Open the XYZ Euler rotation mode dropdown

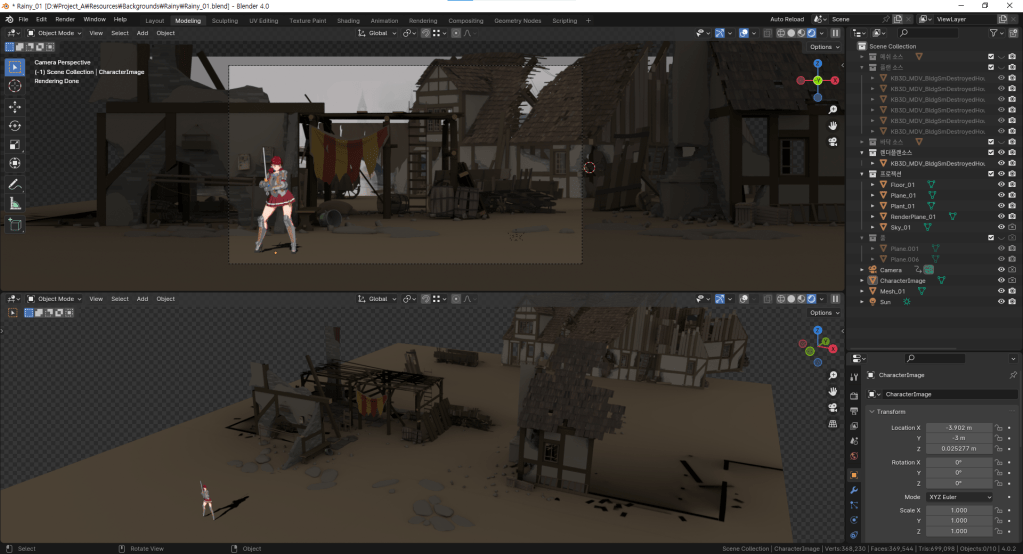960,497
